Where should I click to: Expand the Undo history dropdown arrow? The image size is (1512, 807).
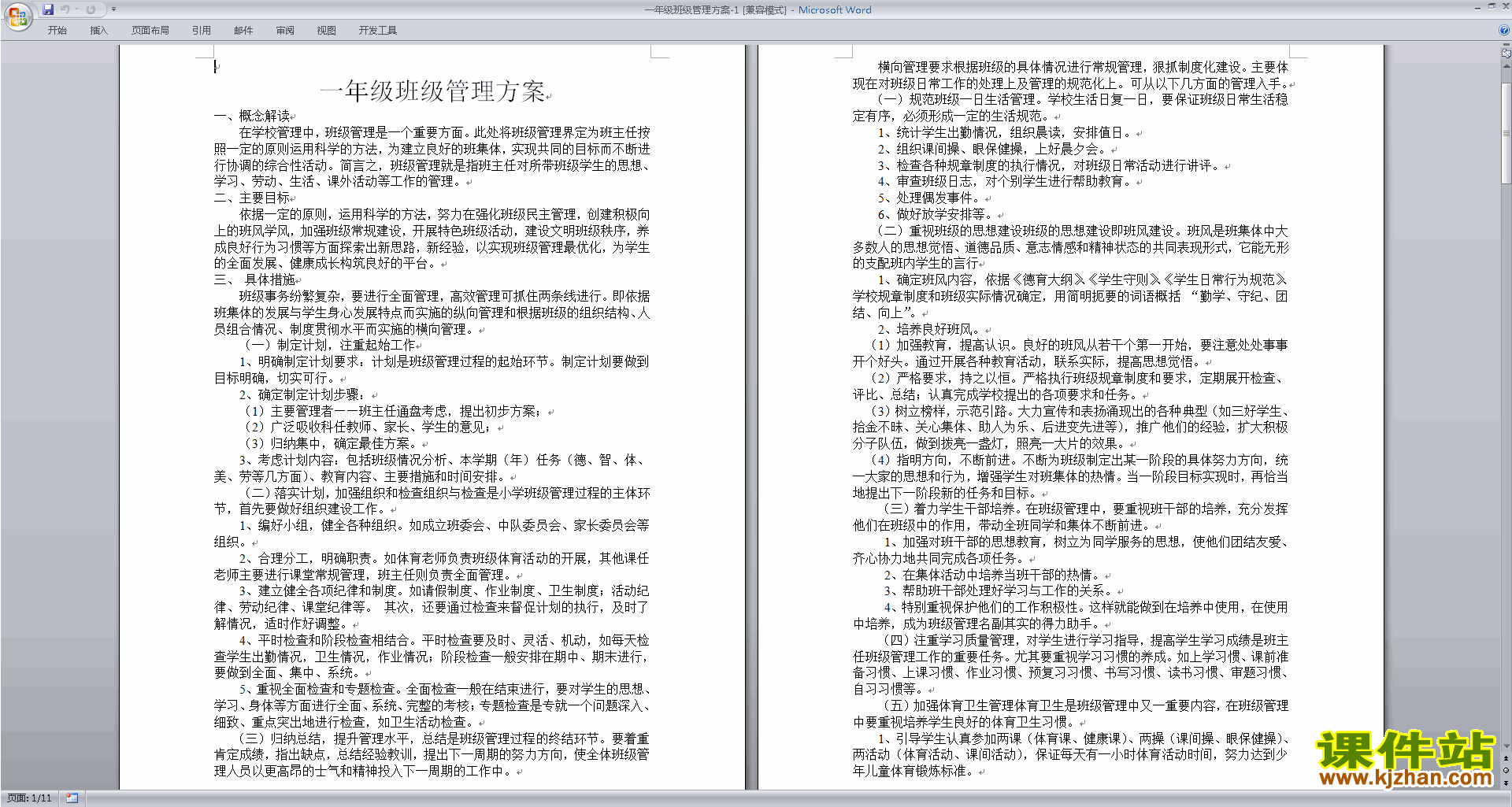77,9
